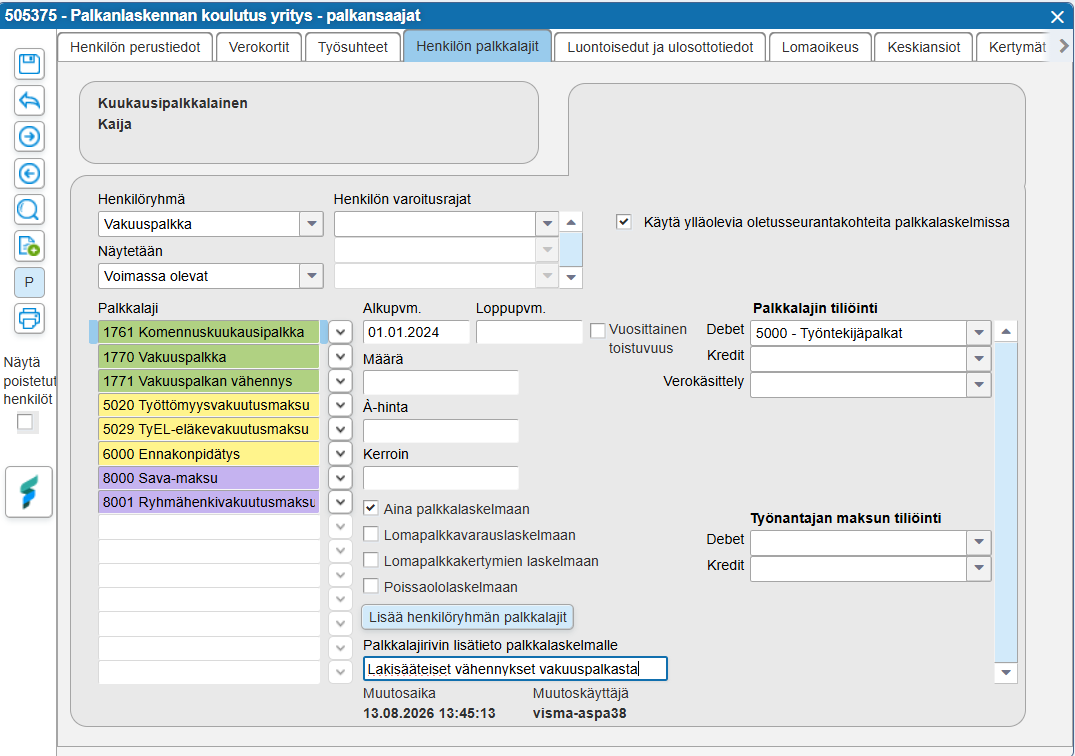Image resolution: width=1075 pixels, height=756 pixels.
Task: Expand dropdown for 5020 Työttömyysvakuutusmaksu row
Action: point(340,405)
